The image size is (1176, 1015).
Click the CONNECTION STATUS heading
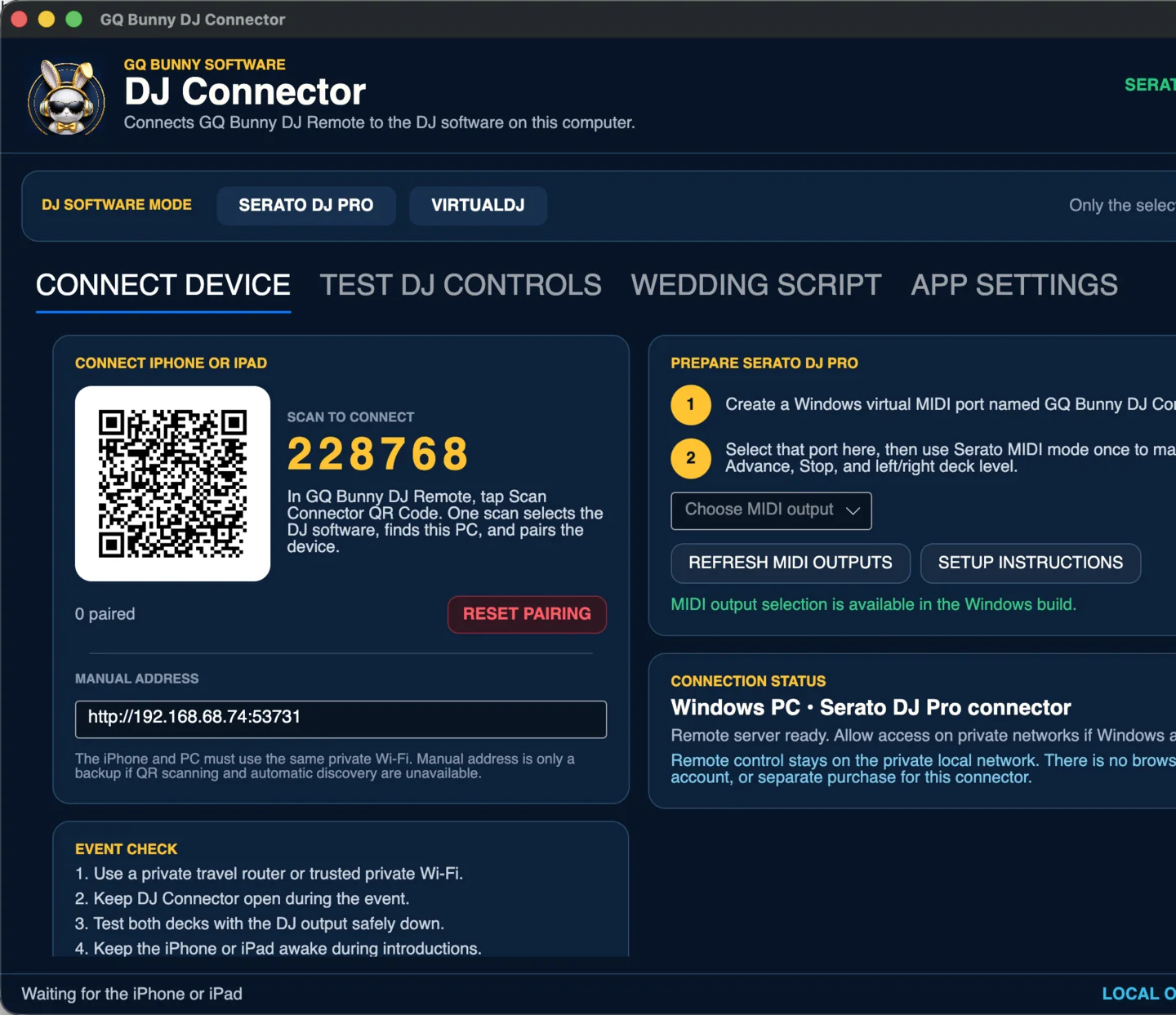tap(748, 681)
